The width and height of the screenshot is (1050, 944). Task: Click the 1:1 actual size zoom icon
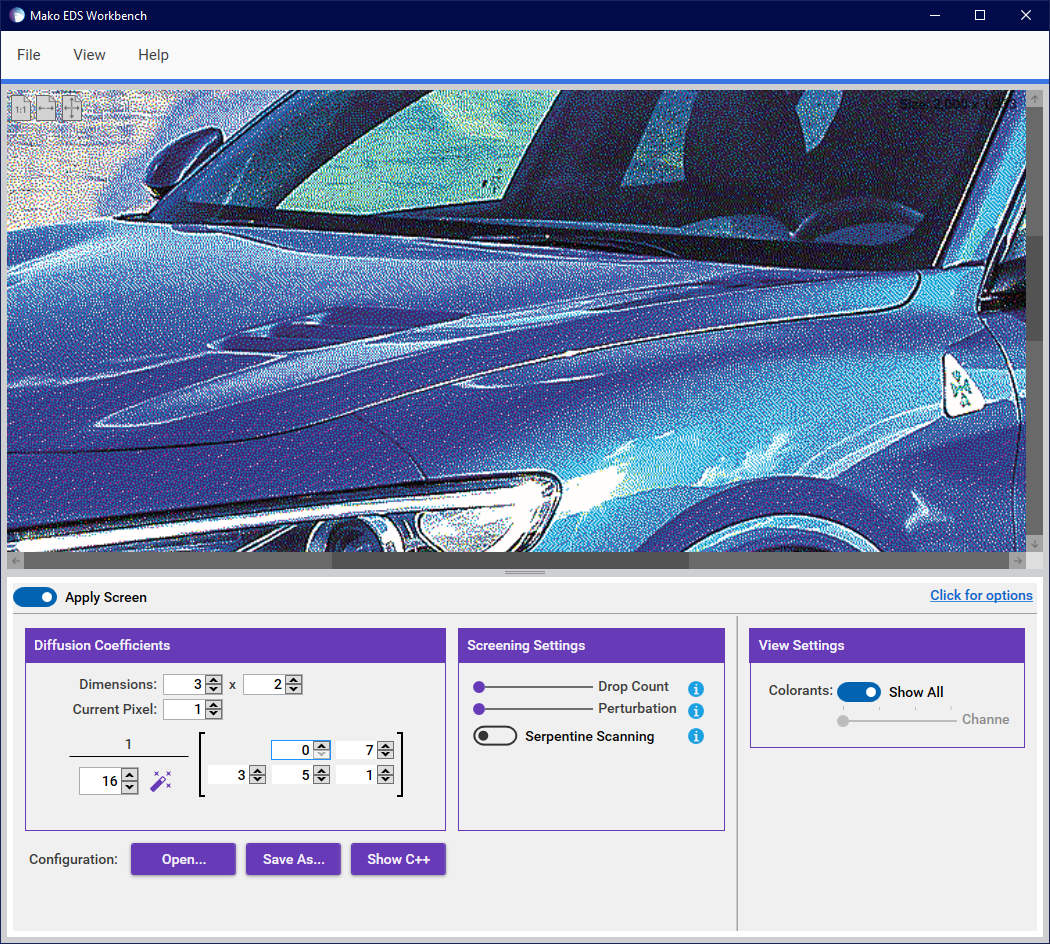pos(22,108)
